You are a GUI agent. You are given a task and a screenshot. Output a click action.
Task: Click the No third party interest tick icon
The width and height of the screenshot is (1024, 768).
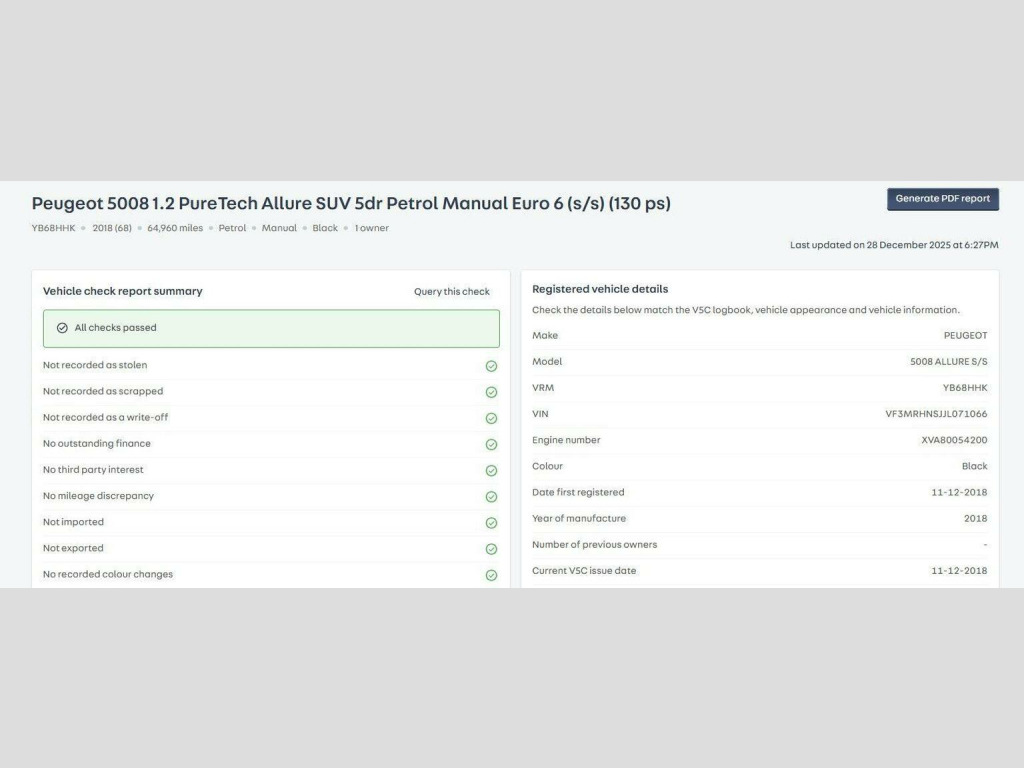[x=491, y=470]
